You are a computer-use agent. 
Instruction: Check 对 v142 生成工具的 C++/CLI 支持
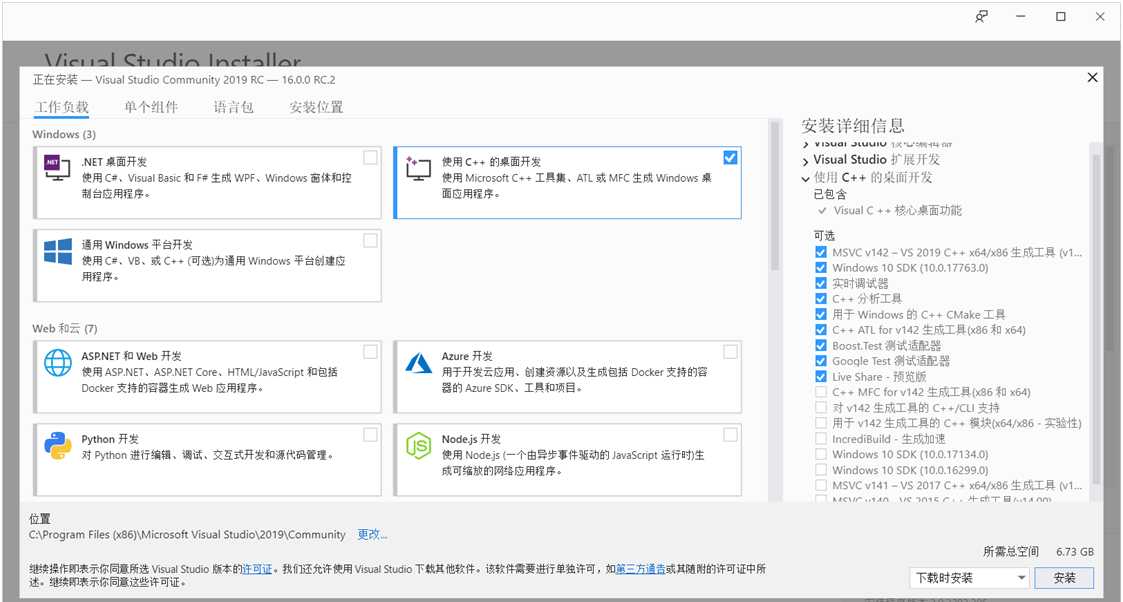point(821,407)
